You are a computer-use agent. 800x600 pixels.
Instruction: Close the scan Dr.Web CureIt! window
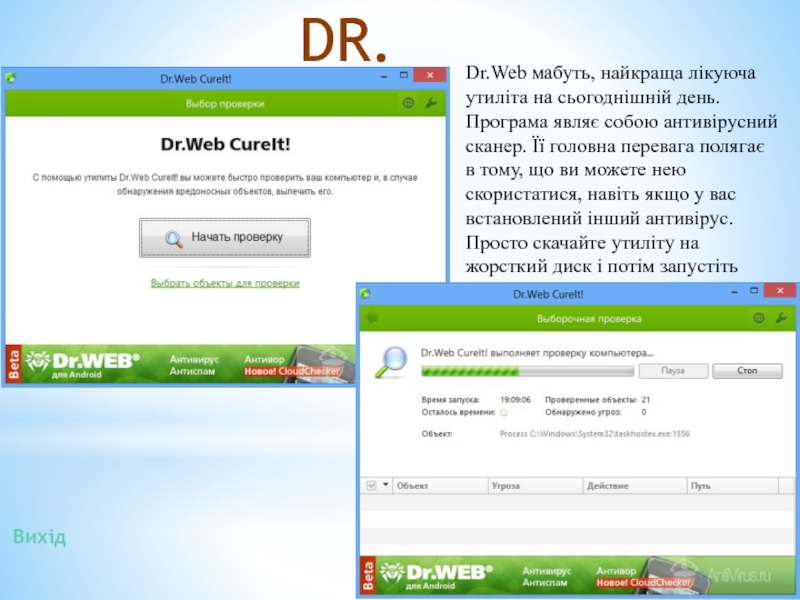780,291
